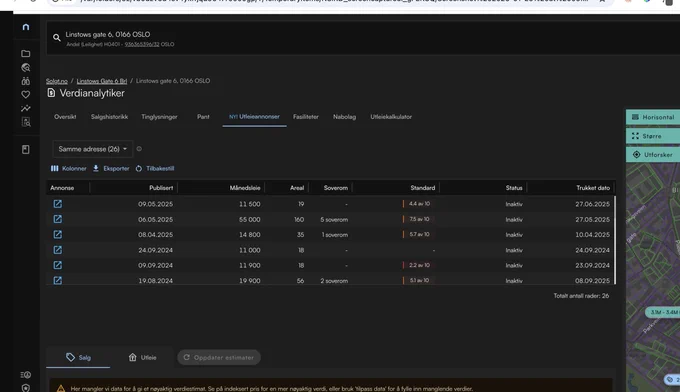Sort by the Status column header
This screenshot has width=680, height=392.
(514, 188)
